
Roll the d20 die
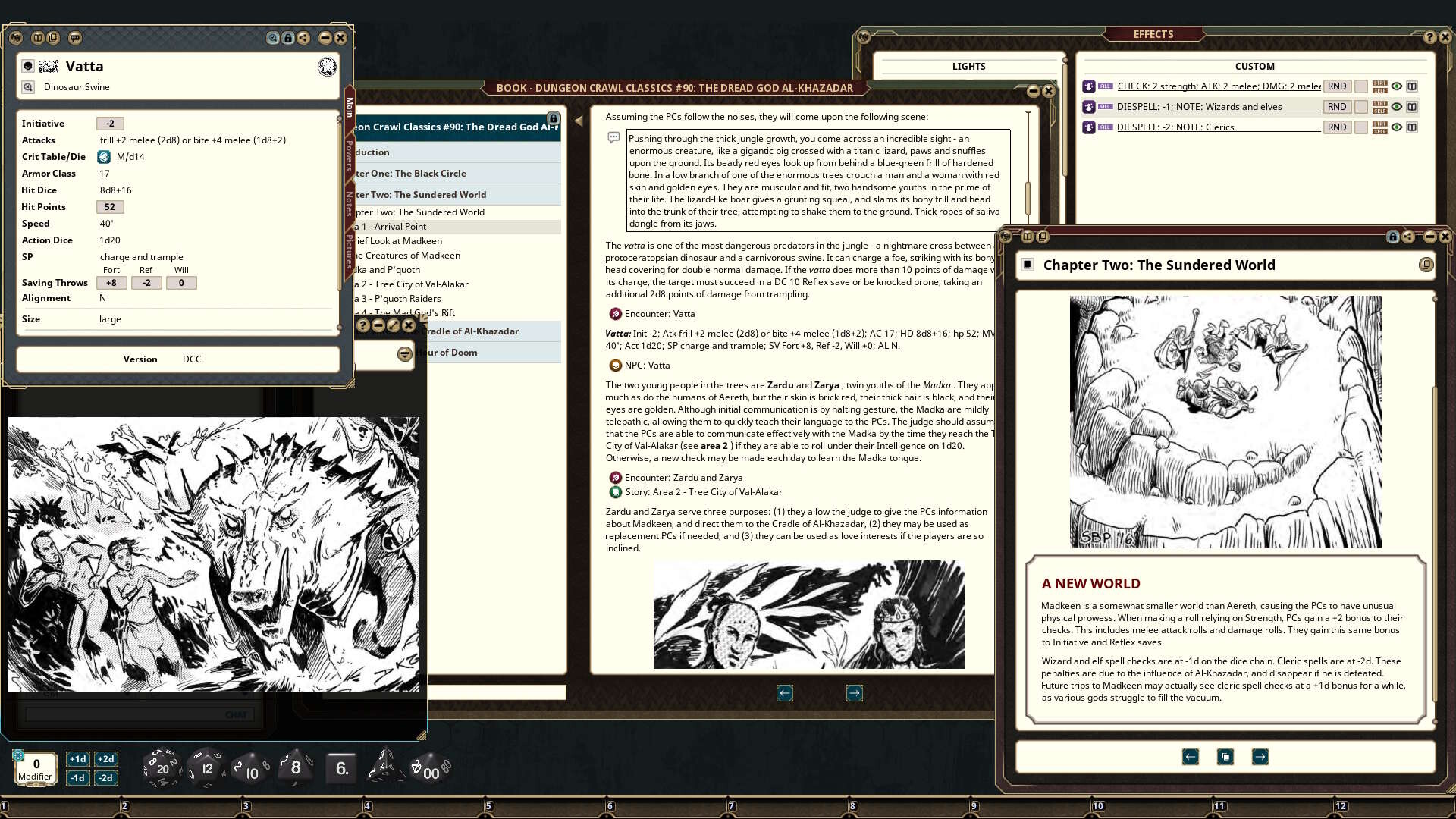pyautogui.click(x=162, y=767)
